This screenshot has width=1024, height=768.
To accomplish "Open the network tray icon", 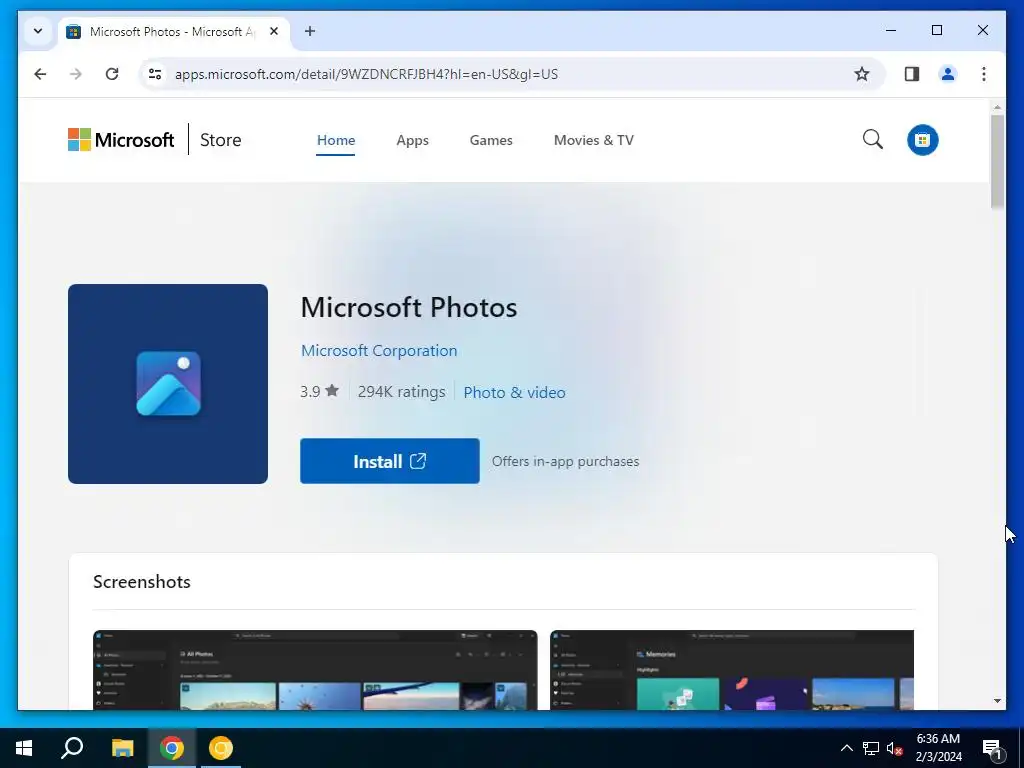I will click(x=871, y=748).
